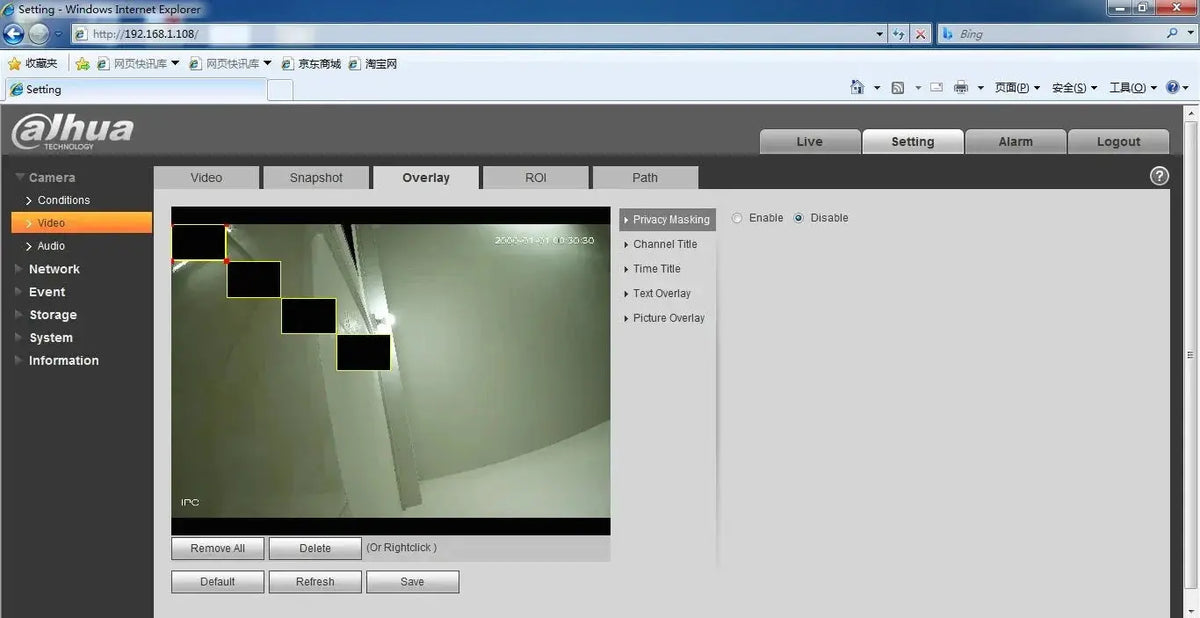Open a new blank browser tab
The image size is (1200, 618).
[x=280, y=90]
